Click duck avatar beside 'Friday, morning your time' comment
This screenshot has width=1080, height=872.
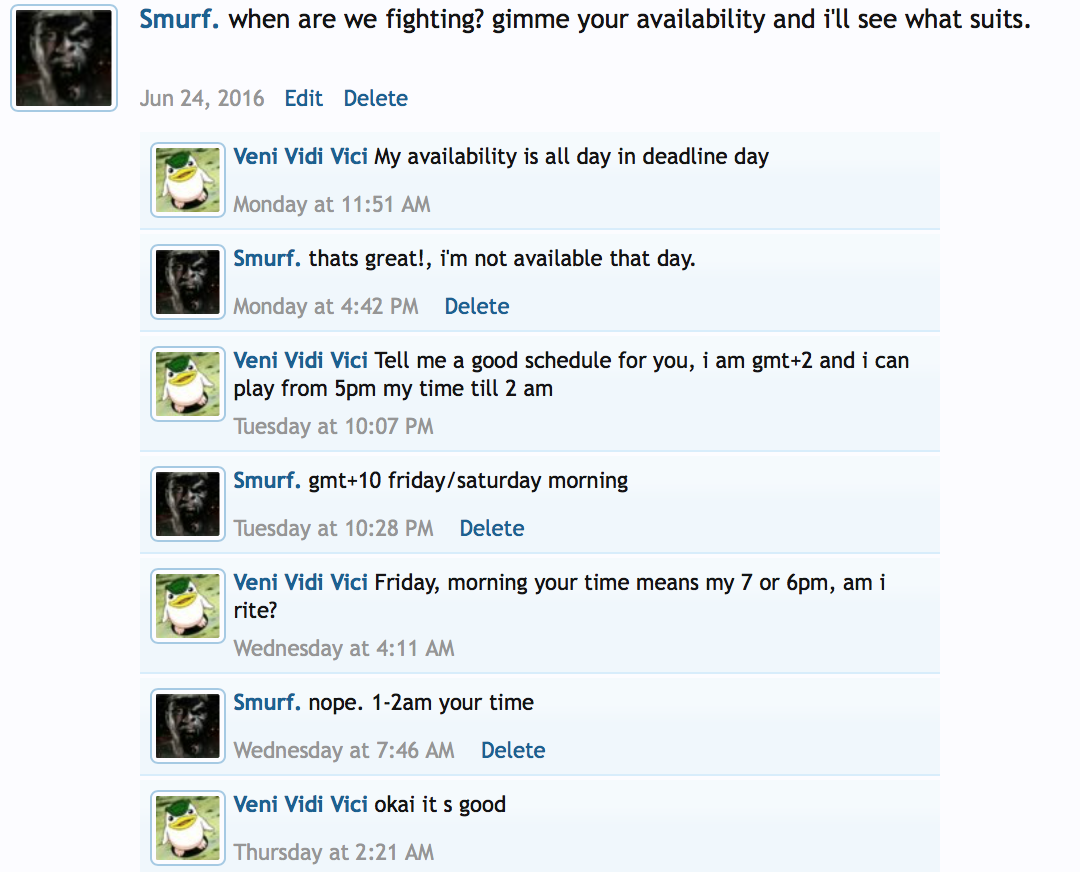188,605
